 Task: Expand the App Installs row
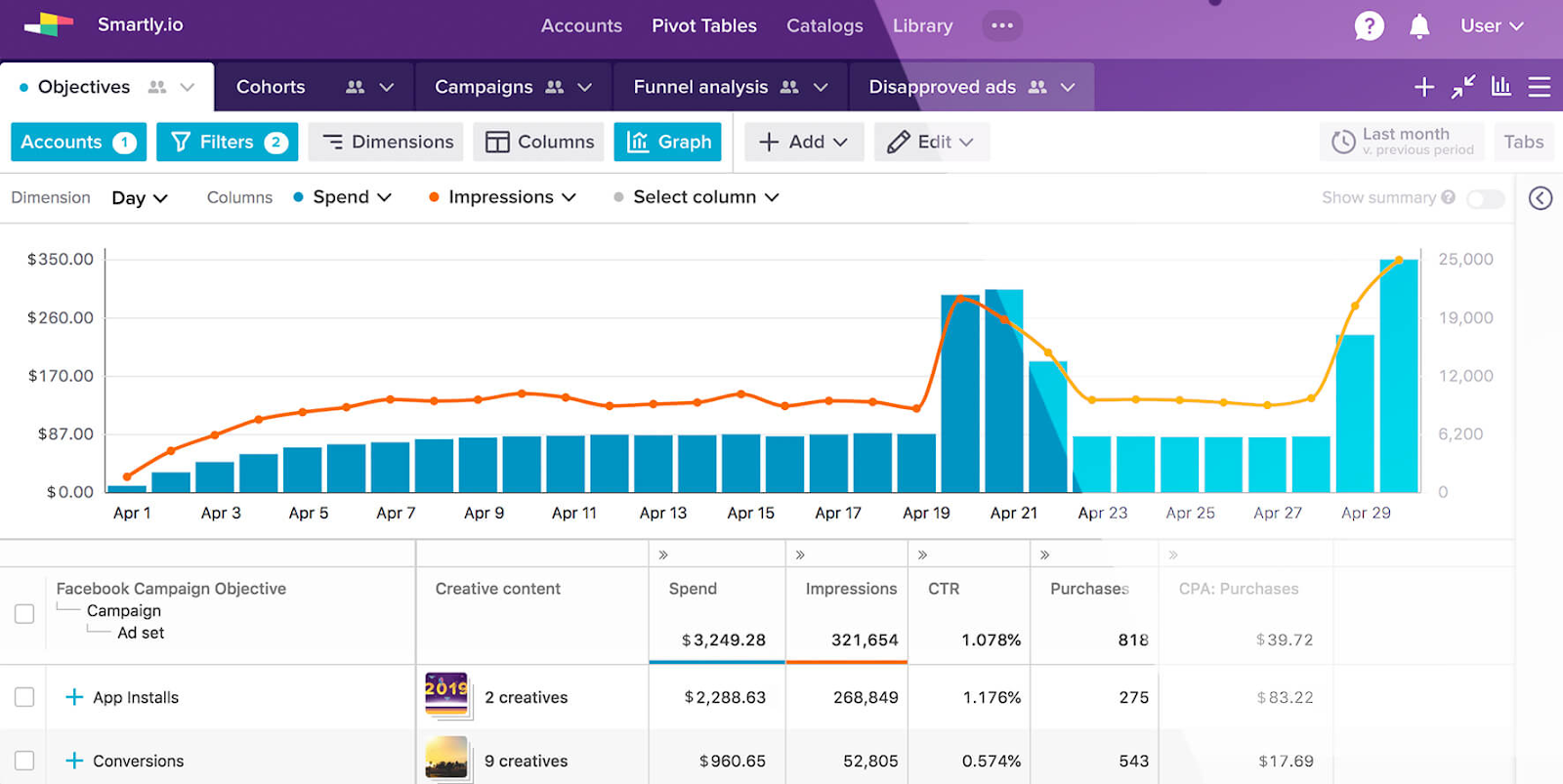(x=74, y=697)
